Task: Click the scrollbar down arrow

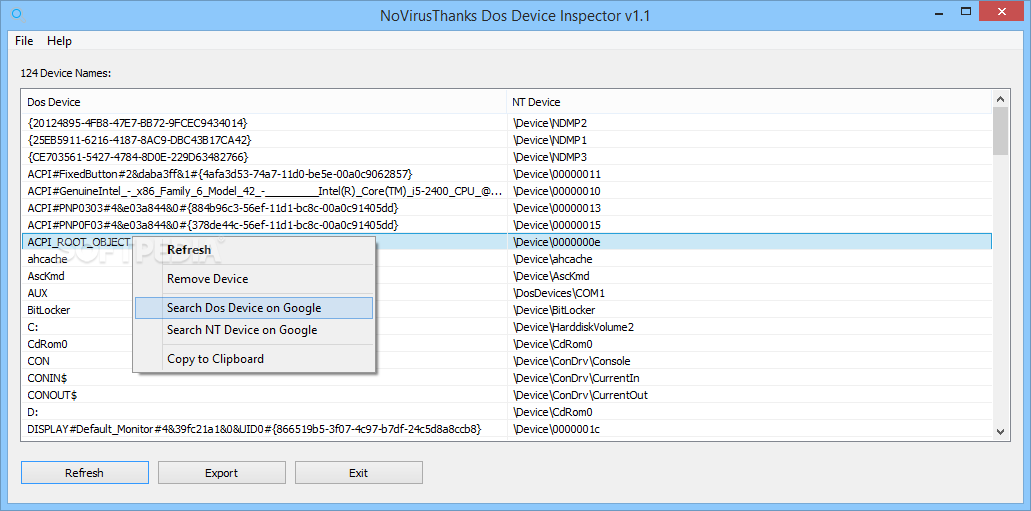Action: pos(1000,431)
